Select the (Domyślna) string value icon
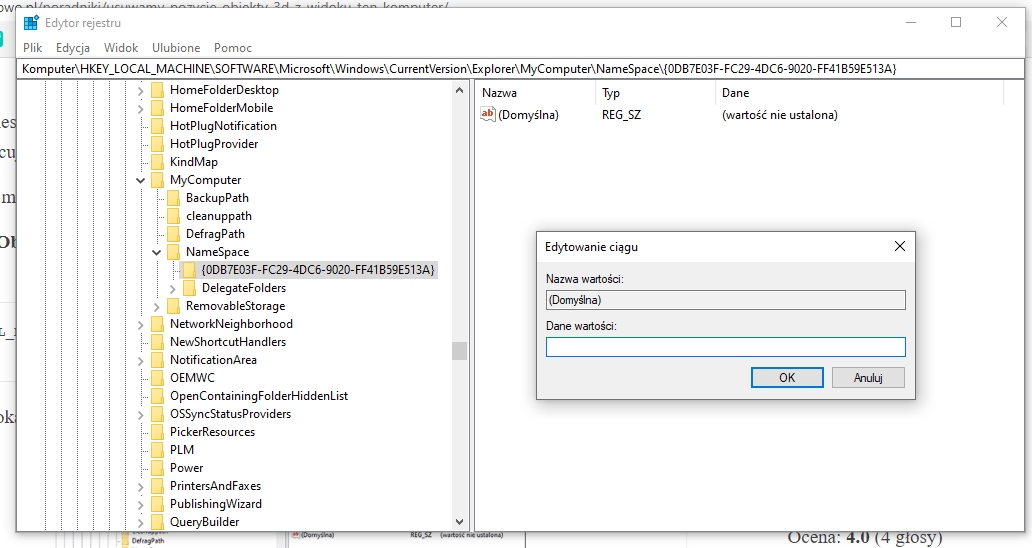Viewport: 1032px width, 548px height. click(488, 115)
